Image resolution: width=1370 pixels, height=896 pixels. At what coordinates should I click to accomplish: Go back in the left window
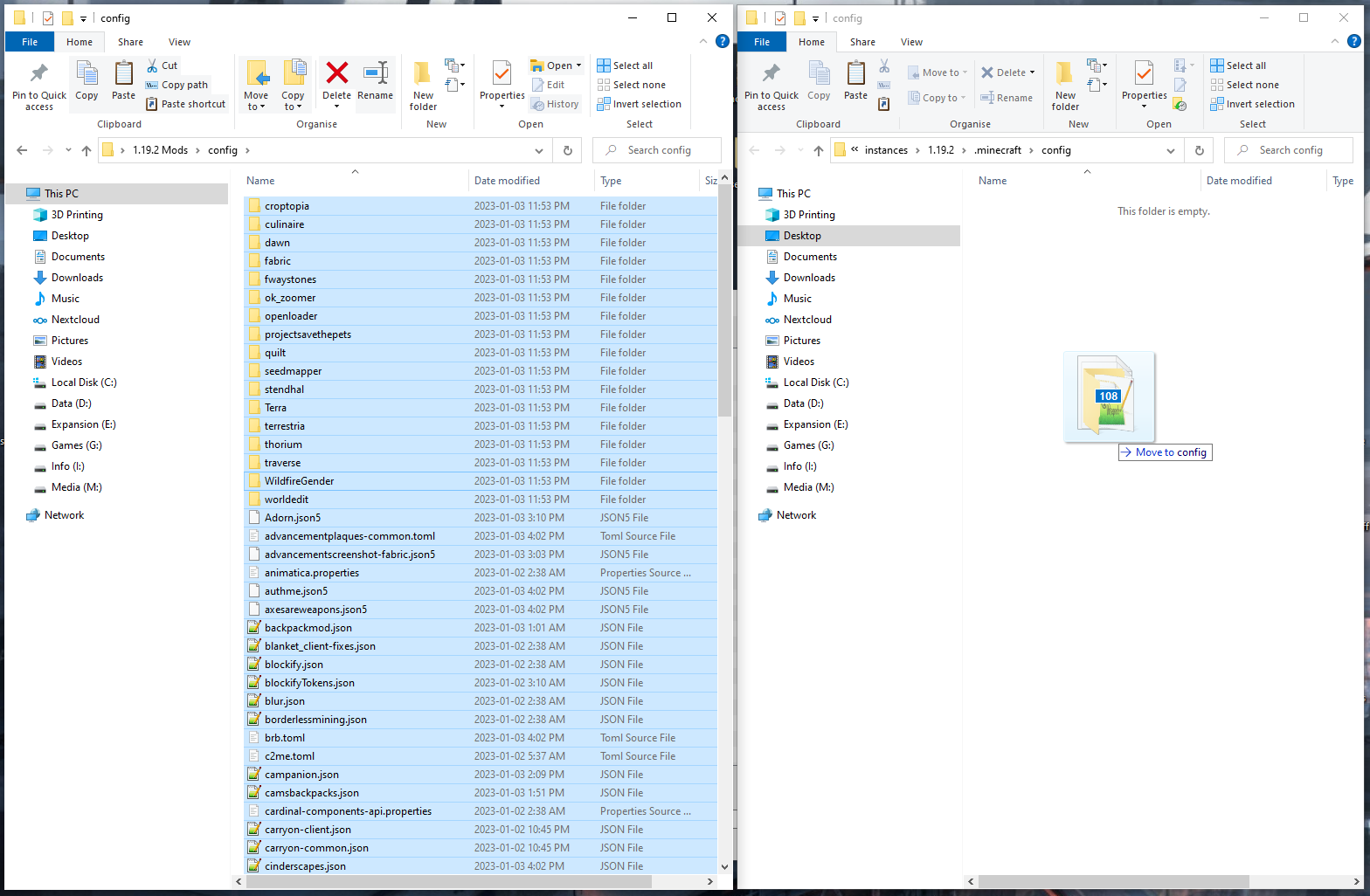point(22,150)
